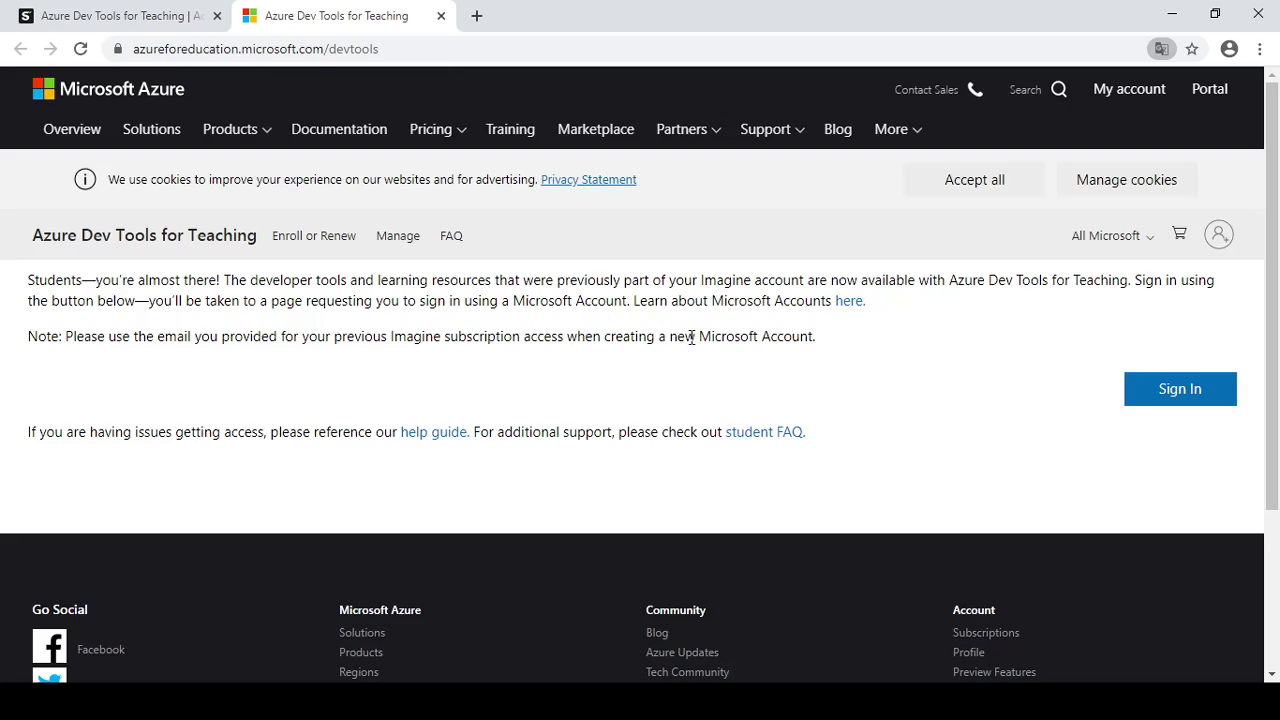Select the Enroll or Renew tab

[x=314, y=236]
